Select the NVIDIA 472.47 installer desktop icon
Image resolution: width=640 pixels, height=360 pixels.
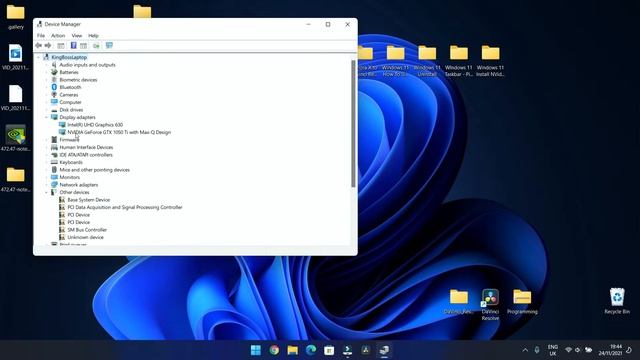click(16, 138)
